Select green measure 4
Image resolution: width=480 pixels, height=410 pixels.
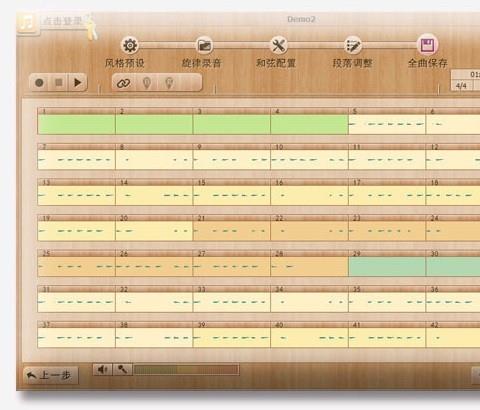pyautogui.click(x=309, y=125)
